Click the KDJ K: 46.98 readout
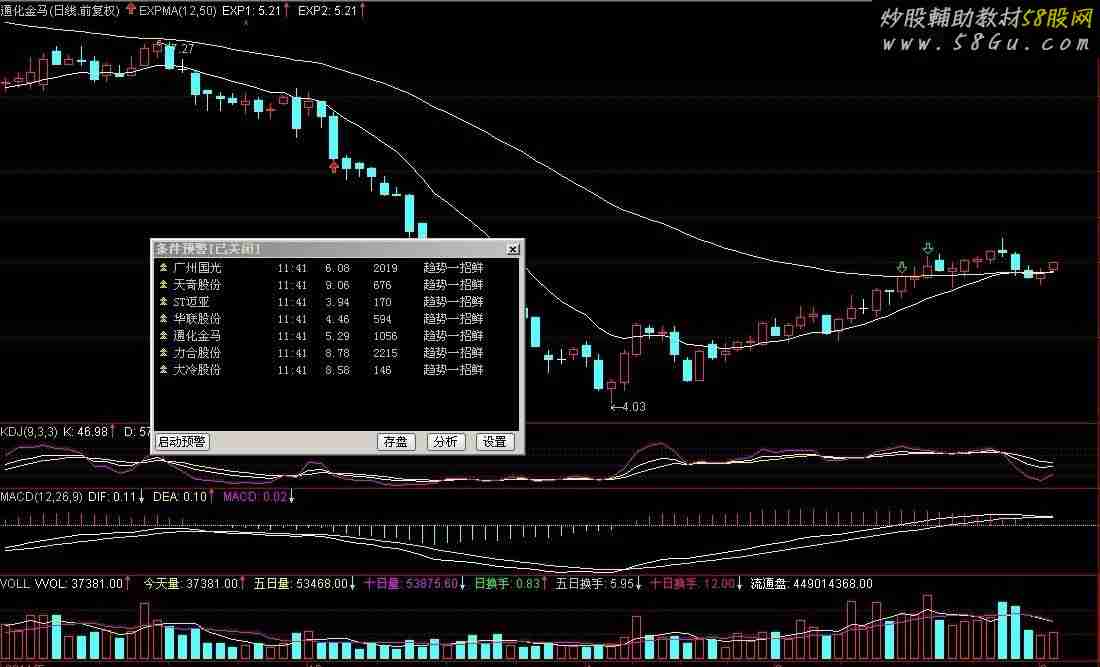 pos(86,431)
